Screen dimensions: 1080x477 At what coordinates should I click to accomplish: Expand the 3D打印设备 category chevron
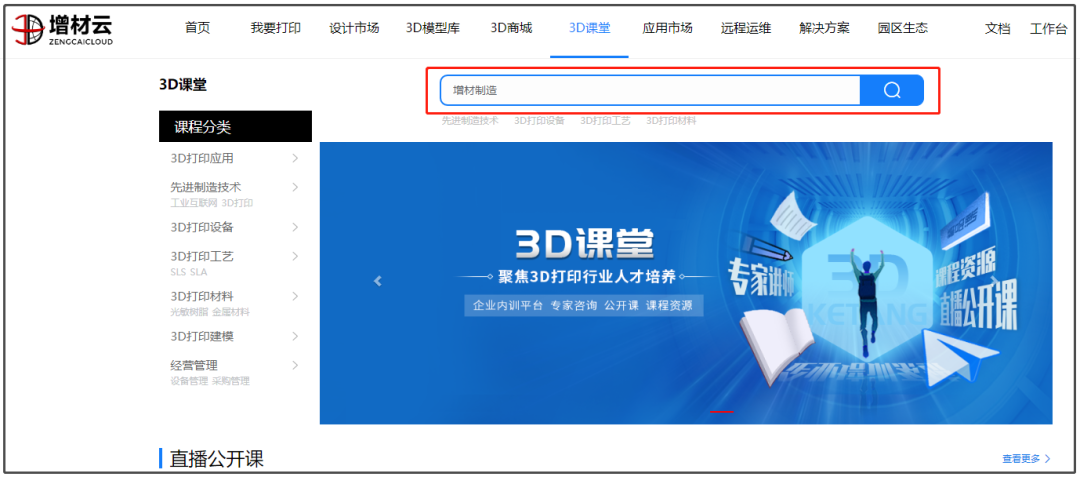295,227
